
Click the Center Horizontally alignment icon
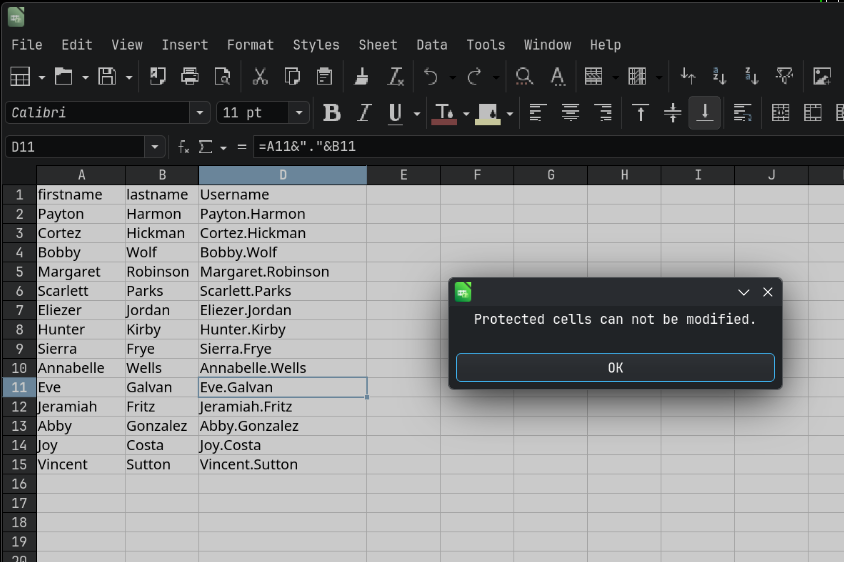tap(570, 113)
